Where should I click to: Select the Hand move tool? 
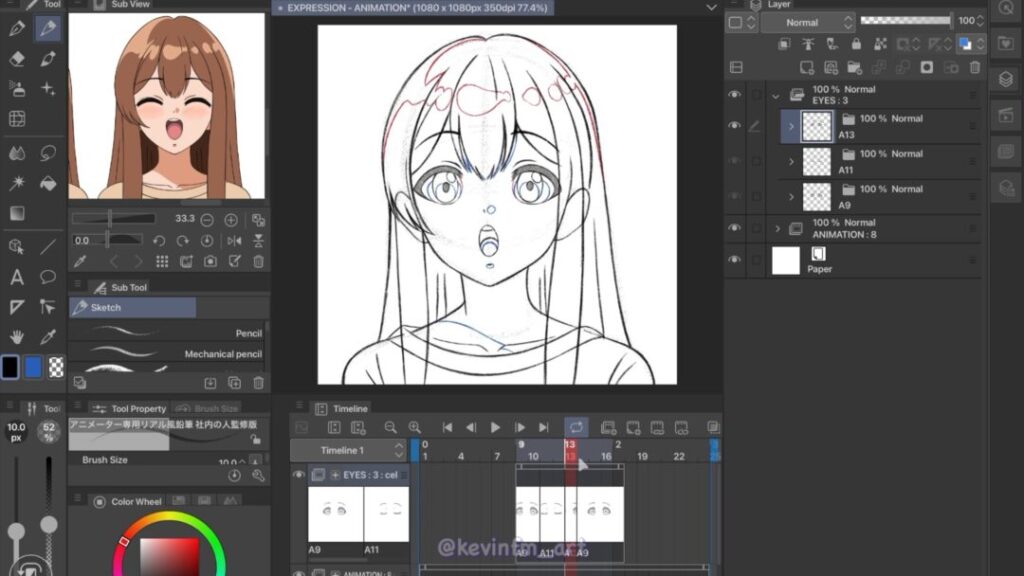coord(16,337)
